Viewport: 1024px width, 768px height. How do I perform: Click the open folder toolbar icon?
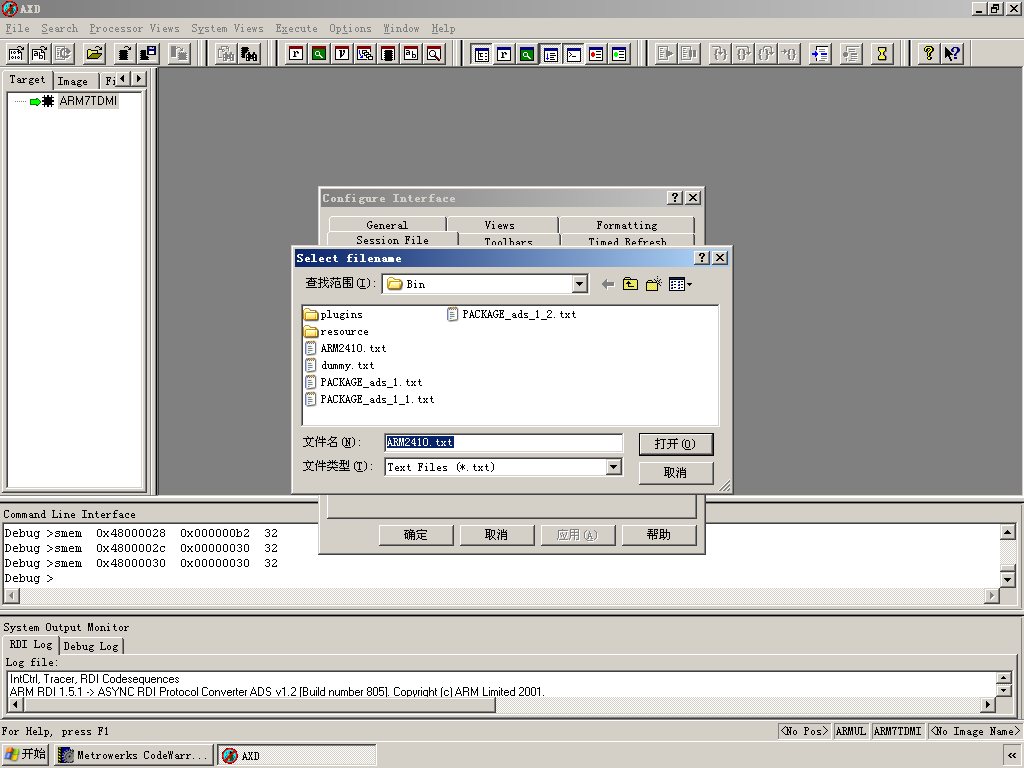(95, 54)
